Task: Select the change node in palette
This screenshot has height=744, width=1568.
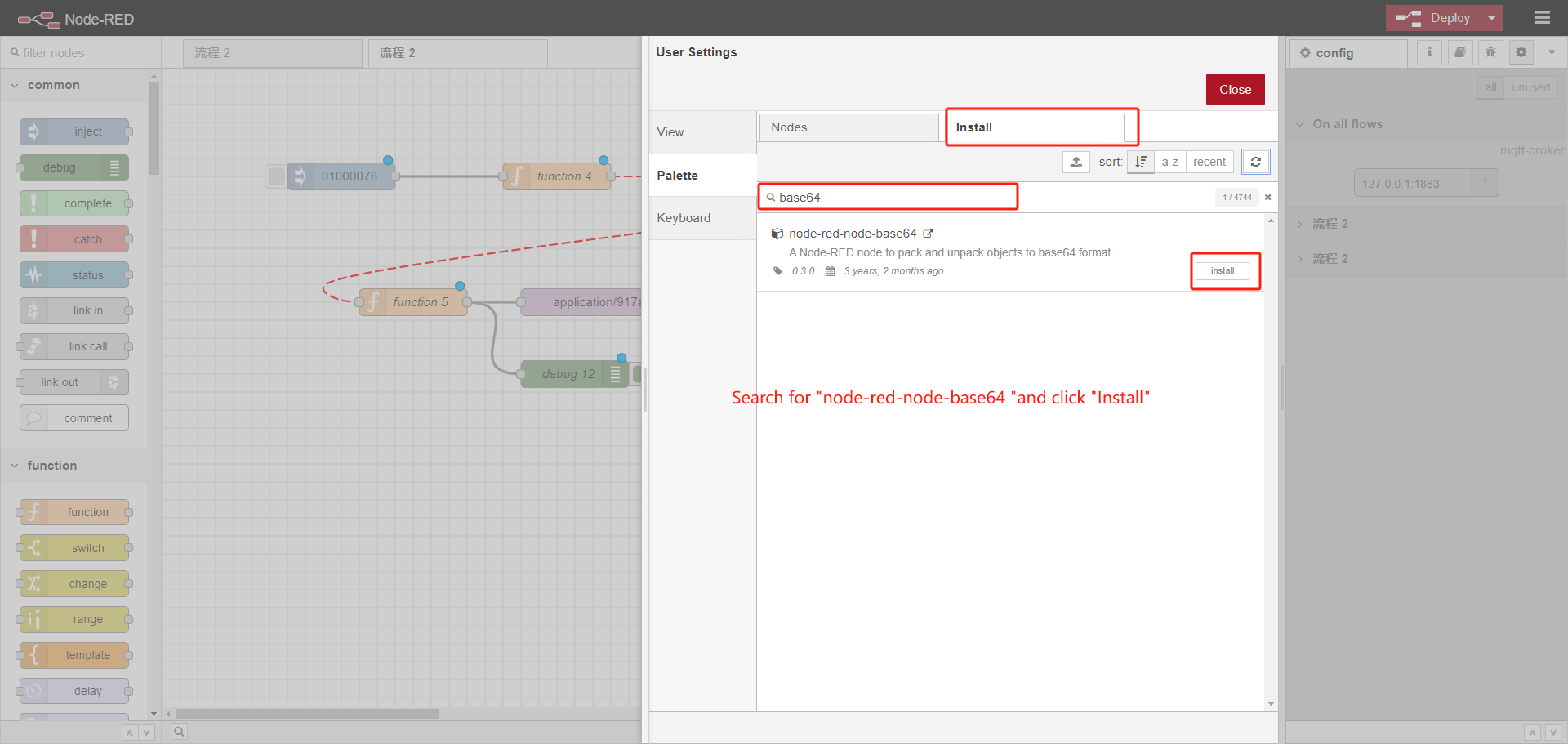Action: tap(74, 584)
